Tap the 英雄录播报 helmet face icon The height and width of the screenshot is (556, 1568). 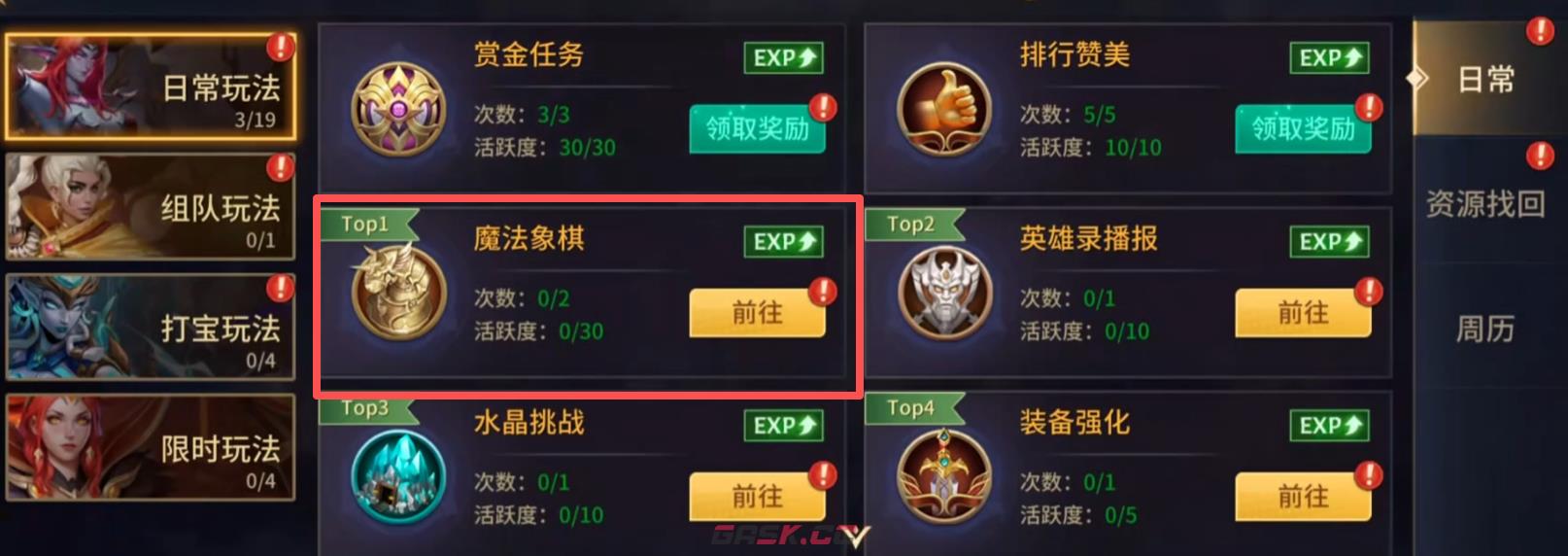(944, 293)
